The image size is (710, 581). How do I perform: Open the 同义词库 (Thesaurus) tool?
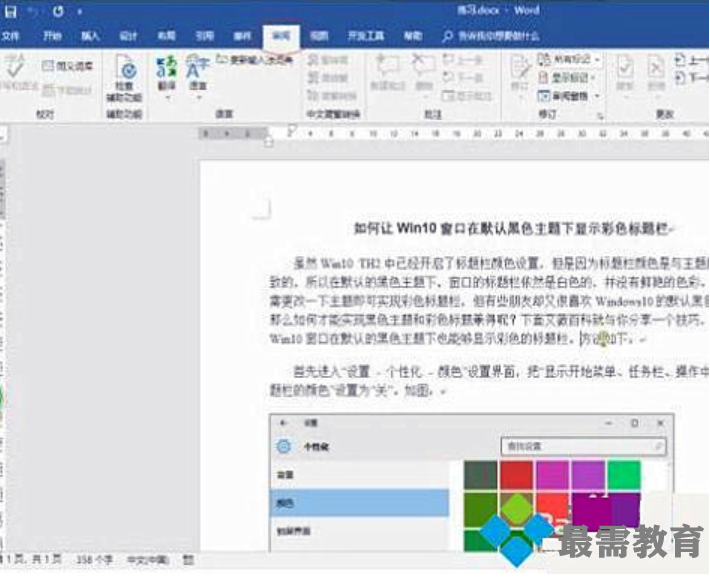67,66
